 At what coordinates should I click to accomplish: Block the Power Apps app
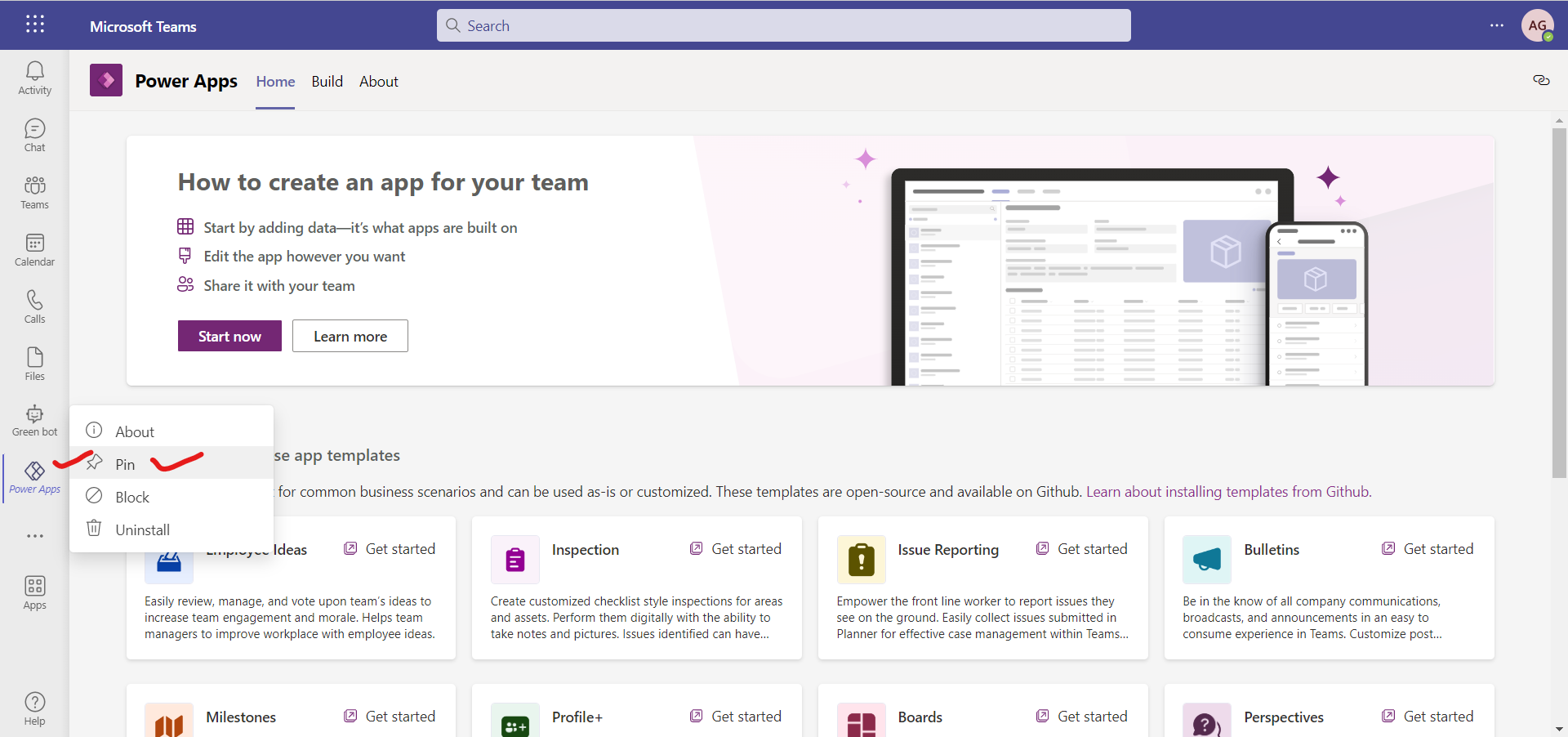(132, 496)
